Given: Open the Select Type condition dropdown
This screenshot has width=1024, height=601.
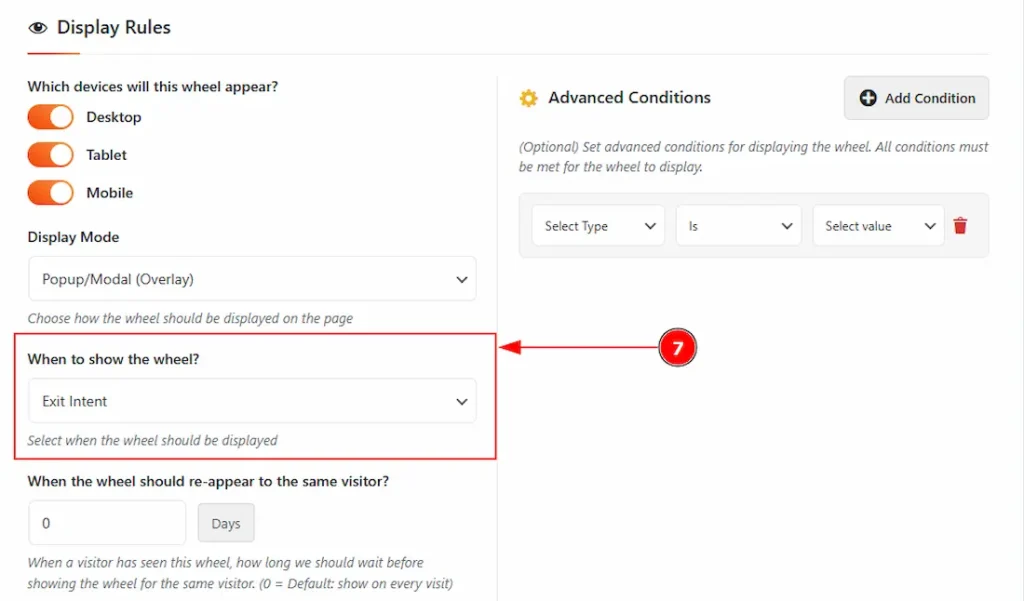Looking at the screenshot, I should coord(598,226).
